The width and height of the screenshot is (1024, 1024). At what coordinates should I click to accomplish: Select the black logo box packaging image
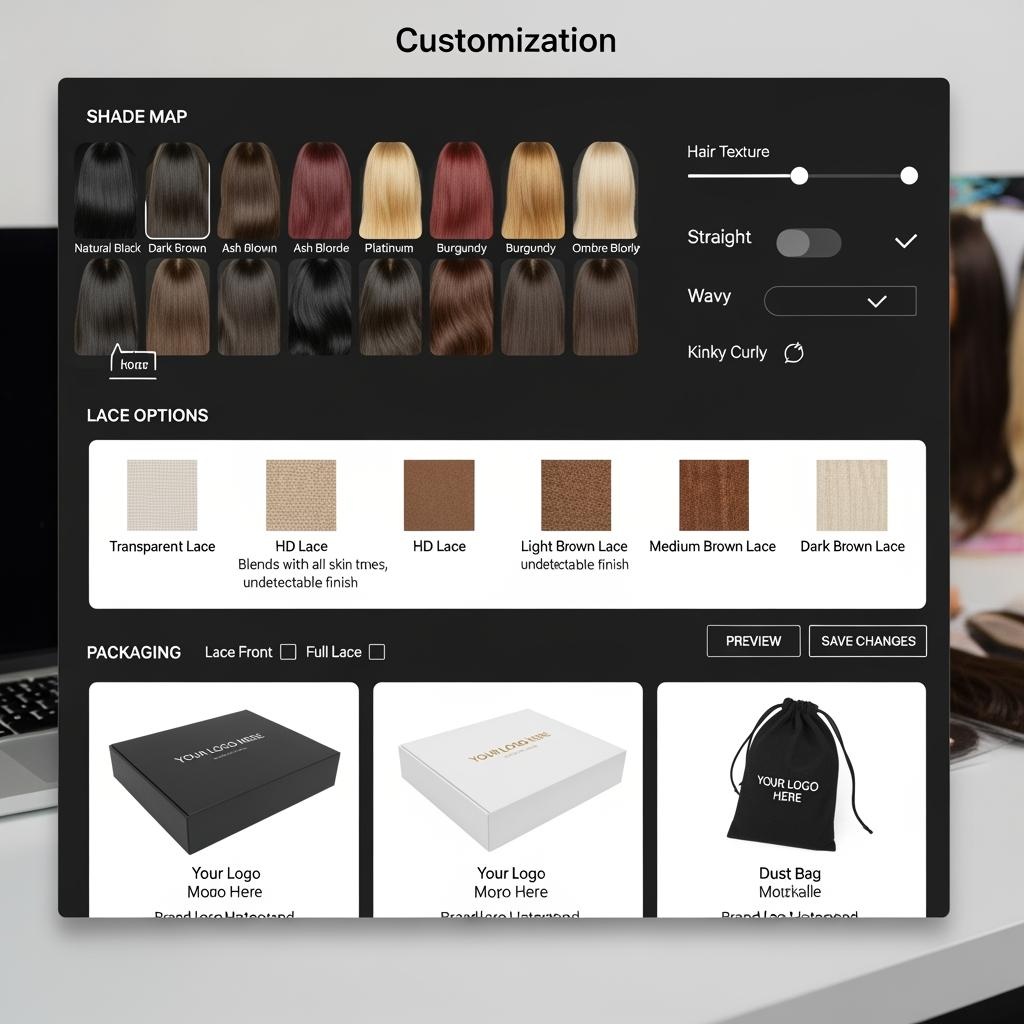224,769
